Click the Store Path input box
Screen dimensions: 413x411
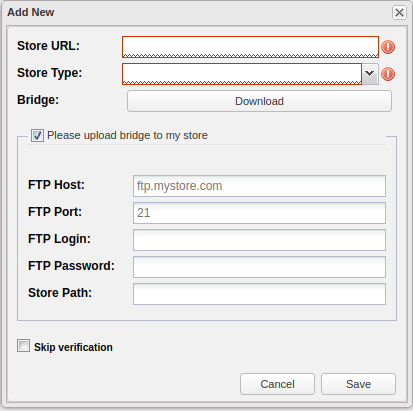pos(259,294)
